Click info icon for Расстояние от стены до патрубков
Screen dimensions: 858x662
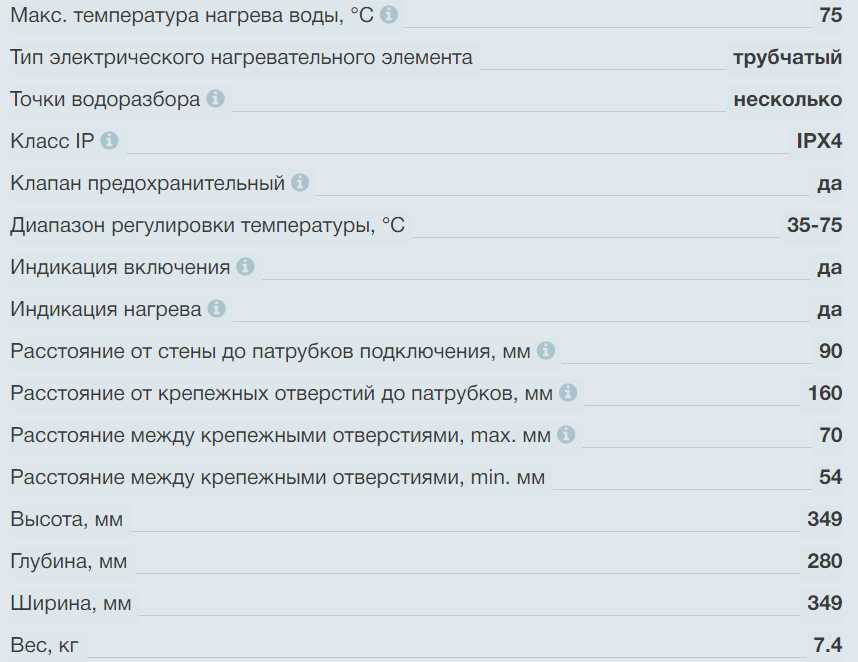(545, 351)
